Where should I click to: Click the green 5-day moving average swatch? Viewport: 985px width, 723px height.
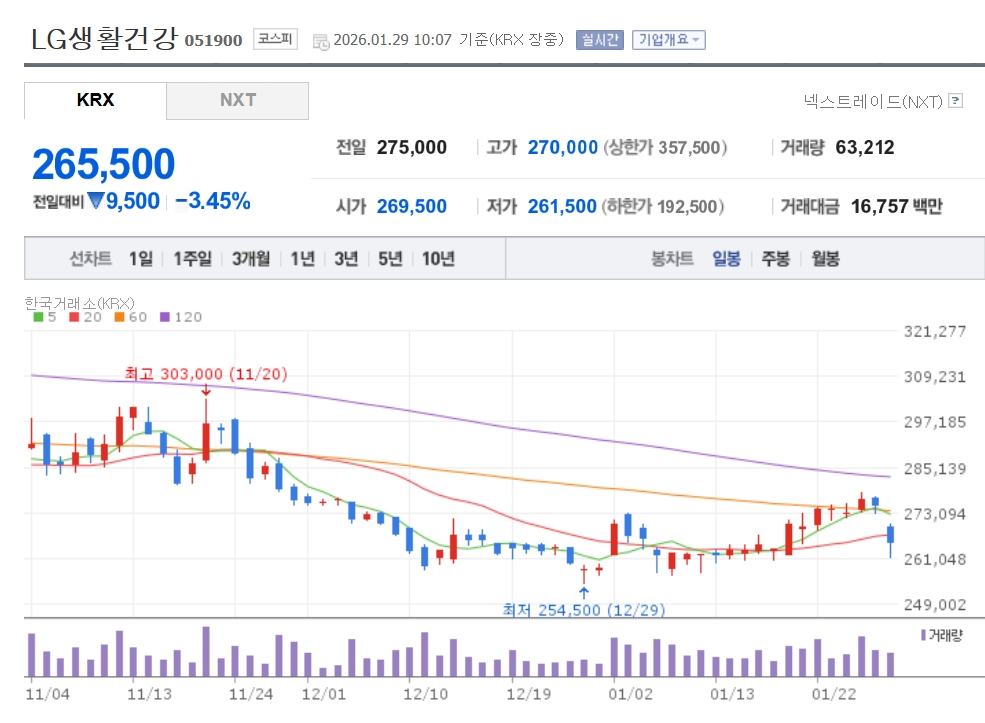point(38,317)
